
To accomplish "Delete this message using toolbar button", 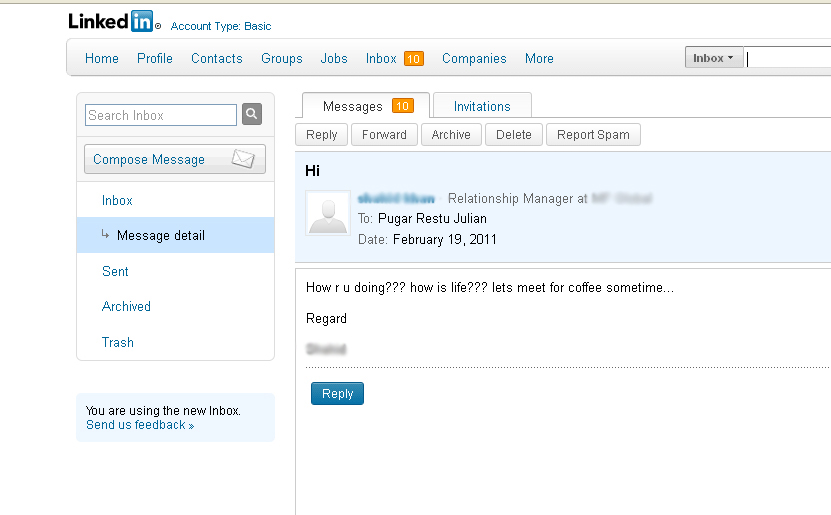I will point(514,135).
